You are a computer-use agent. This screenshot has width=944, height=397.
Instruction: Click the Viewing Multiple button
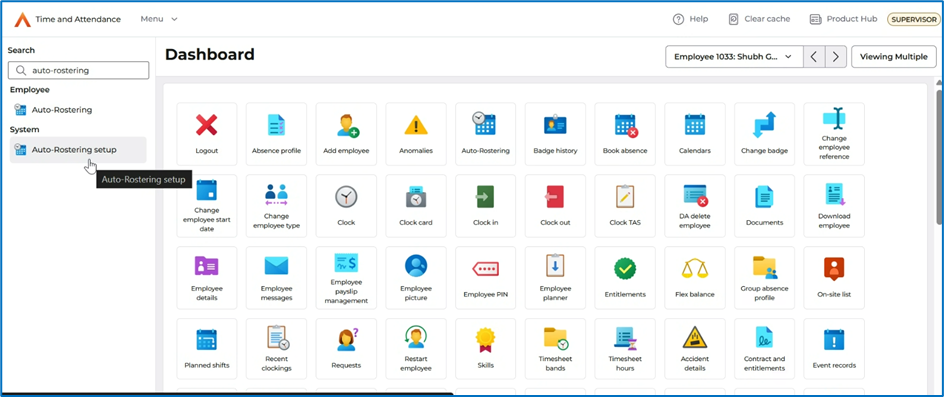click(x=893, y=57)
